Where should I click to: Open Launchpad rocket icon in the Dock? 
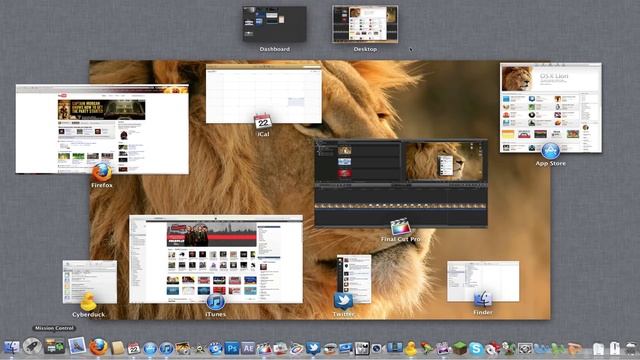click(x=32, y=347)
